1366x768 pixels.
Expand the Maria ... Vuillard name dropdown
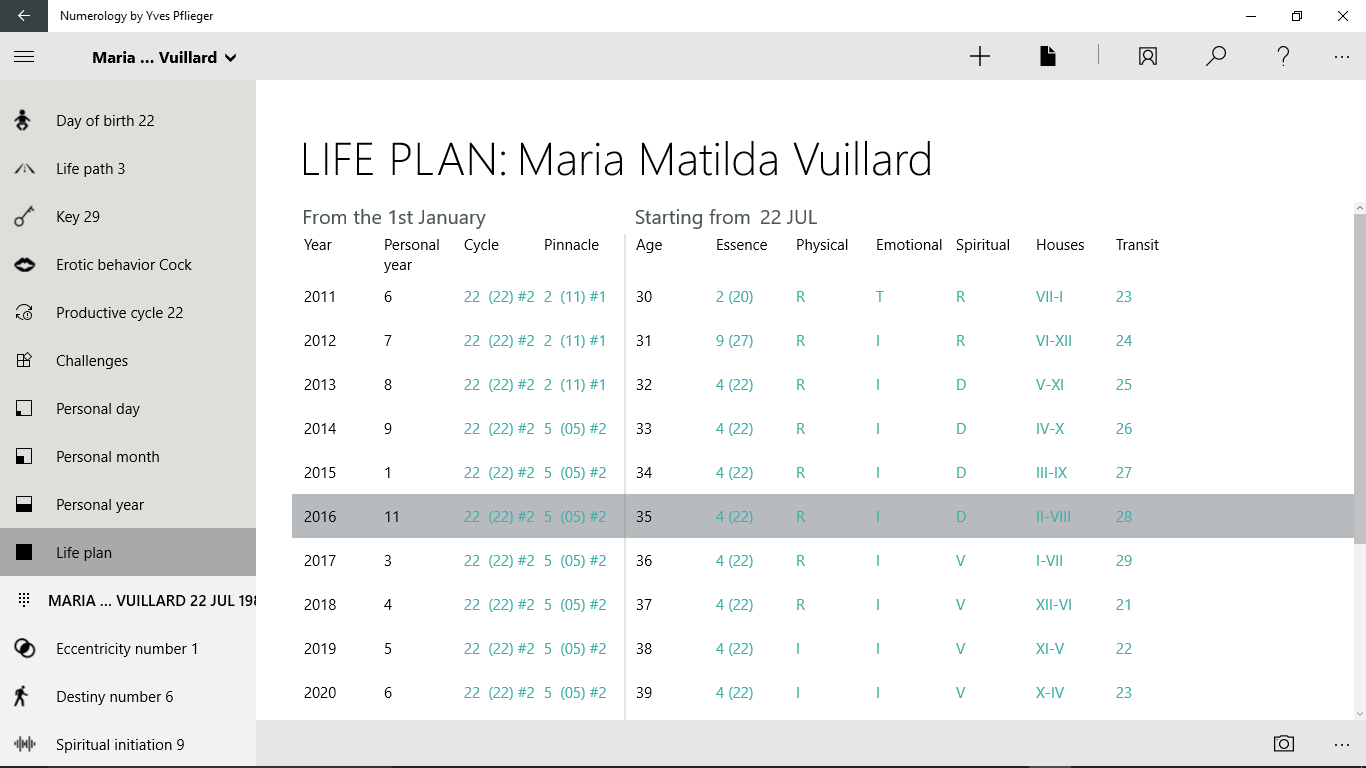click(x=164, y=57)
